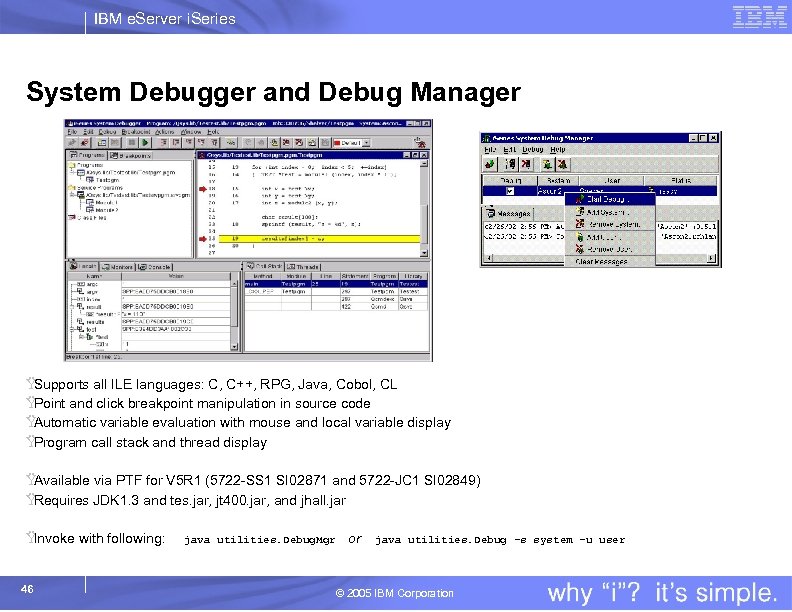Click the Statement column header in Call Stack
The image size is (792, 612).
click(355, 276)
